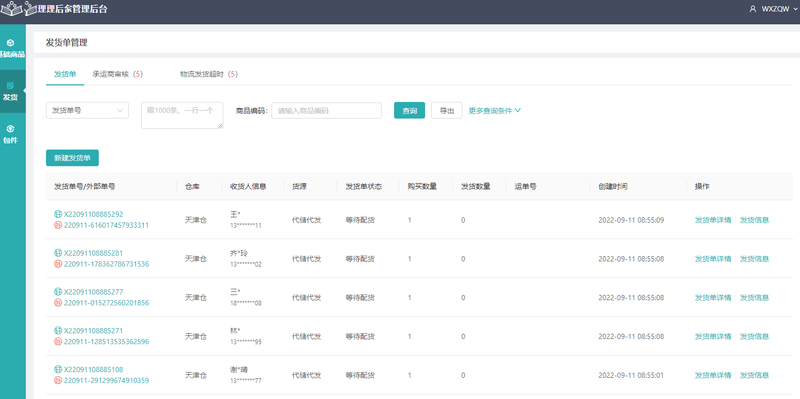Open order X22091108885108 link
Screen dimensions: 800x399
[93, 369]
